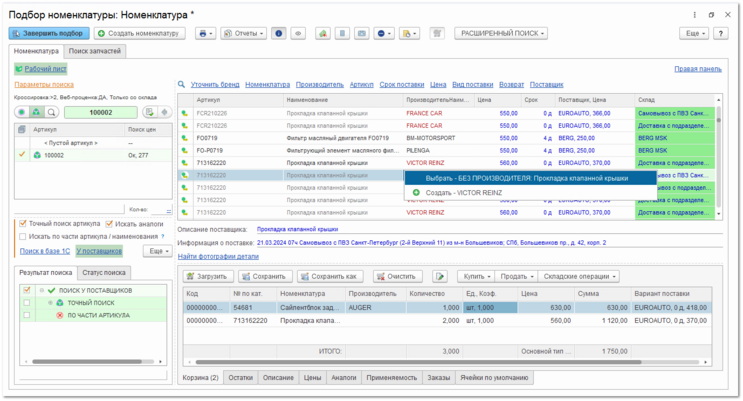Click row icon of FO0719 result
This screenshot has width=743, height=401.
coord(184,138)
